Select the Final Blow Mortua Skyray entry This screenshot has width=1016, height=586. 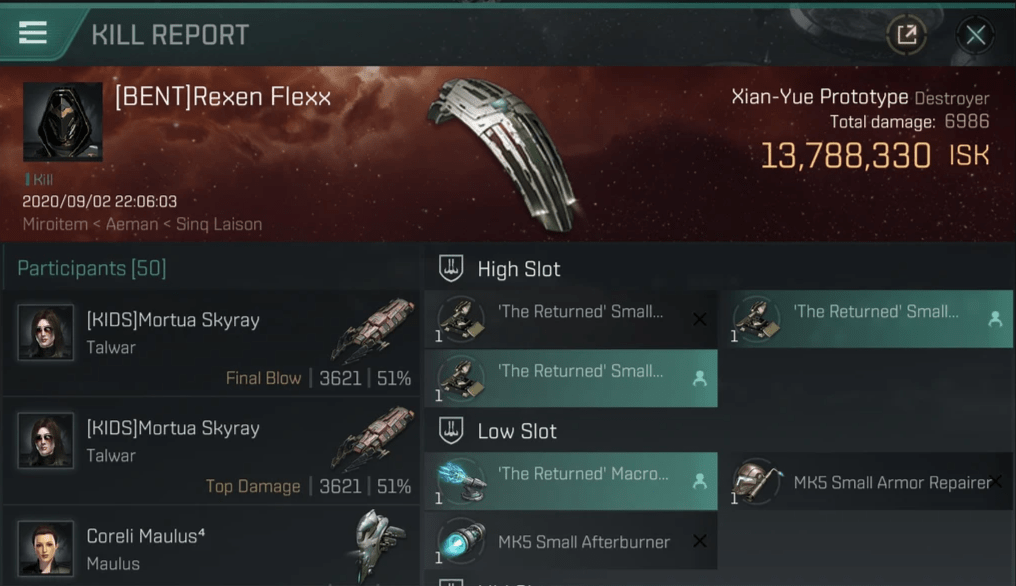(x=211, y=344)
